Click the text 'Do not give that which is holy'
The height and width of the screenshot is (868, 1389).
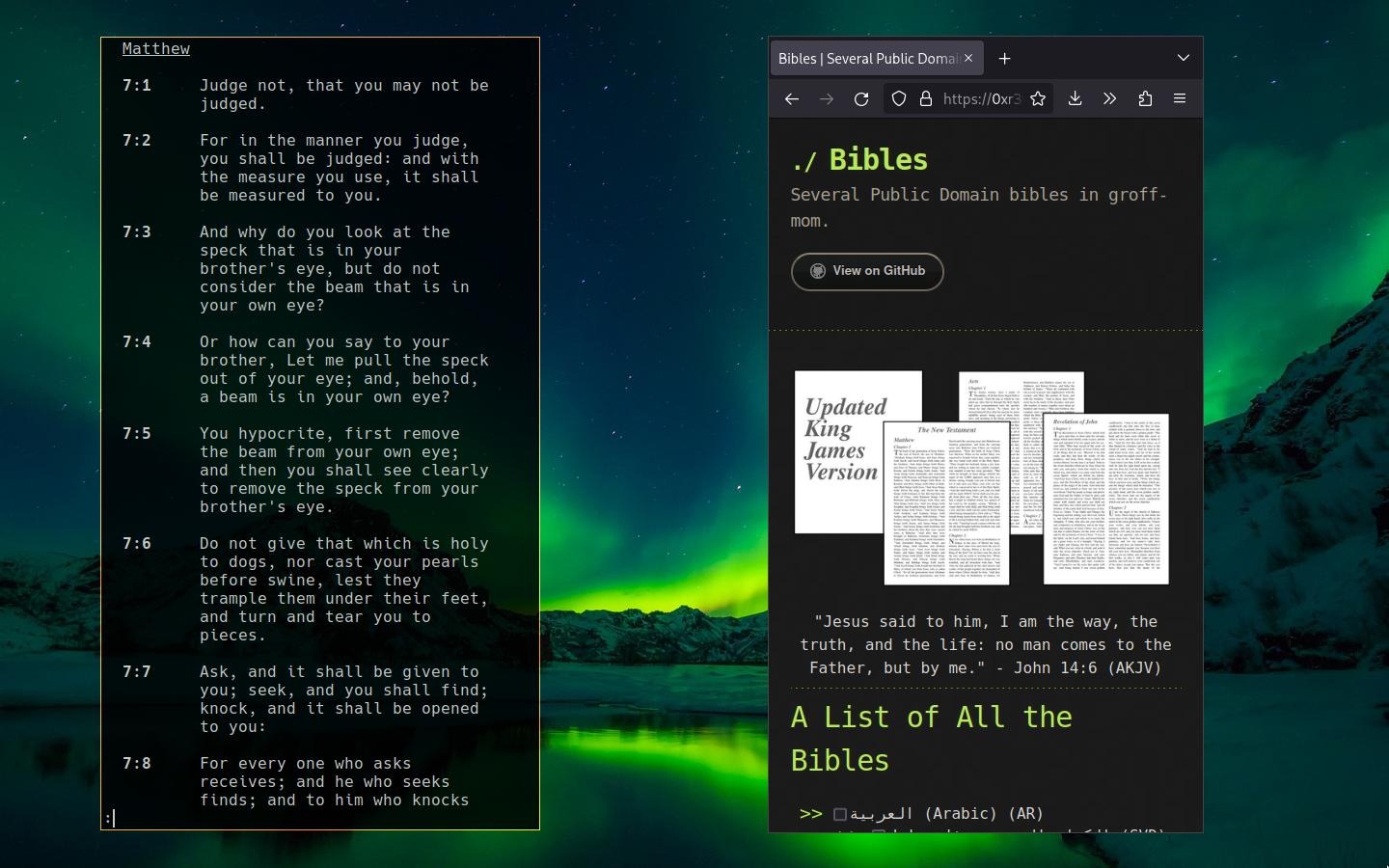[x=344, y=543]
